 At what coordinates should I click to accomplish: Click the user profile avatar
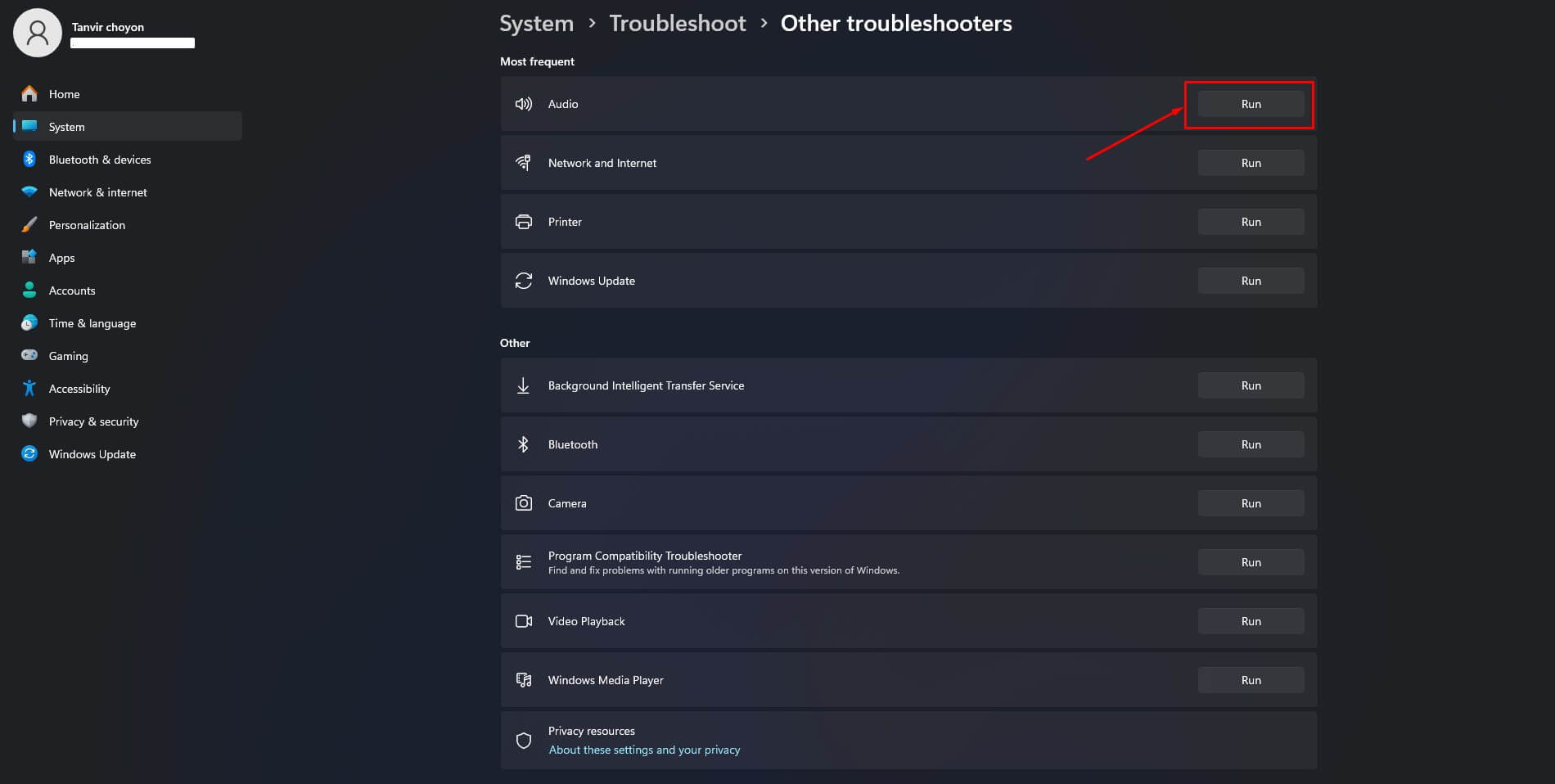coord(38,33)
